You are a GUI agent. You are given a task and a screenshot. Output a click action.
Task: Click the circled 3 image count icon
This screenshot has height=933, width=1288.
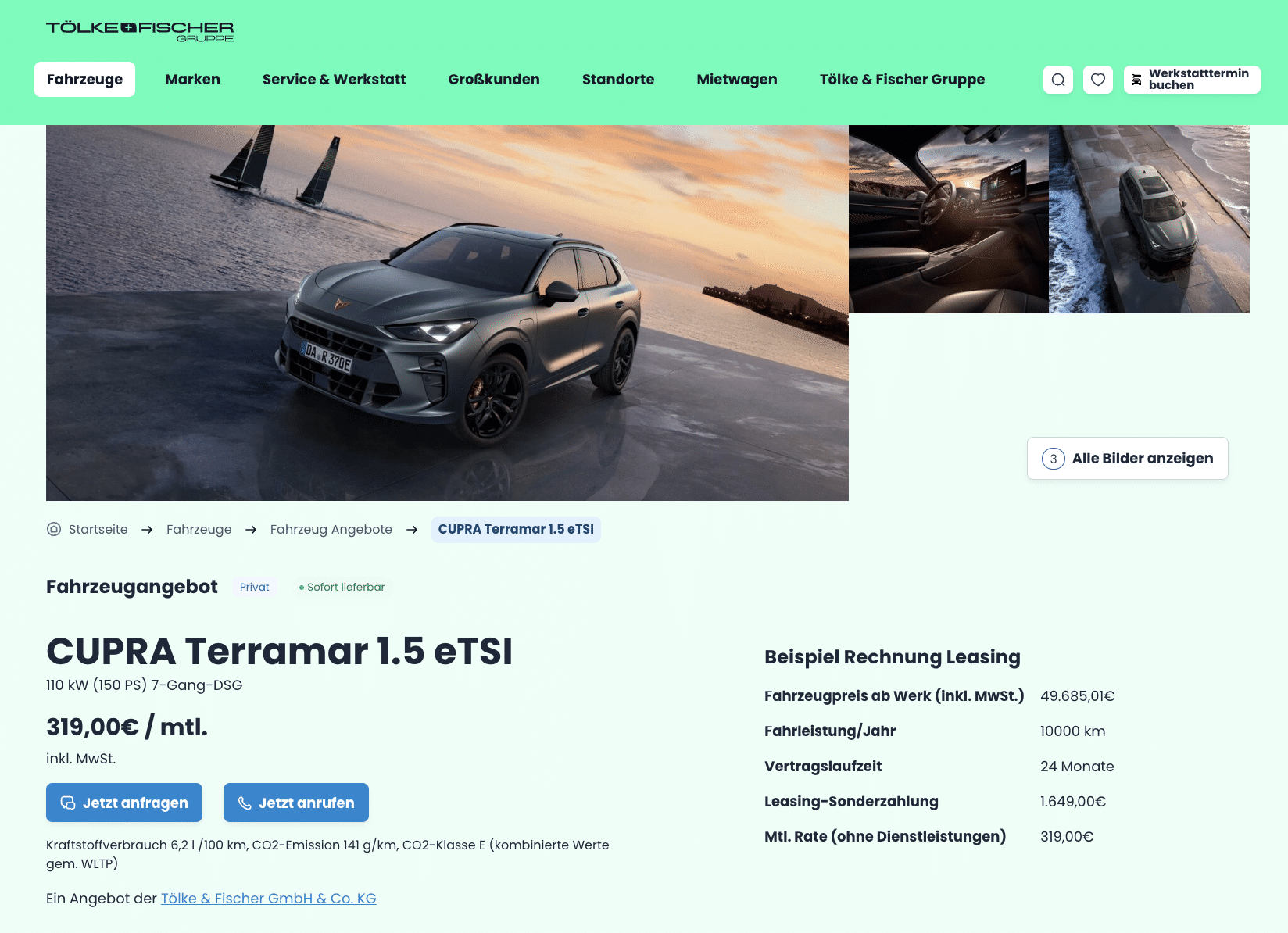pyautogui.click(x=1054, y=459)
